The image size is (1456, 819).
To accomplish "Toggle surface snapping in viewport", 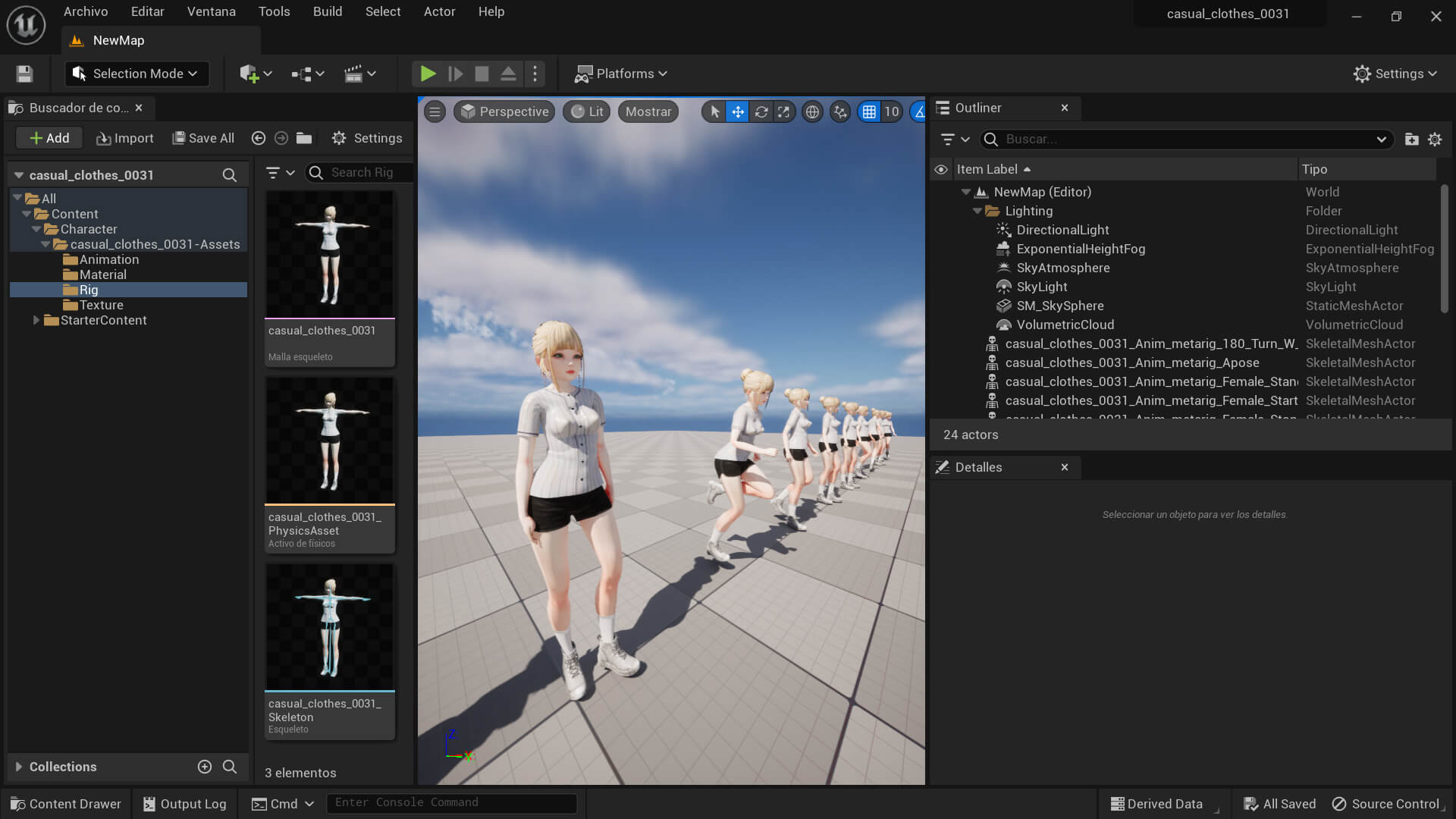I will coord(840,112).
